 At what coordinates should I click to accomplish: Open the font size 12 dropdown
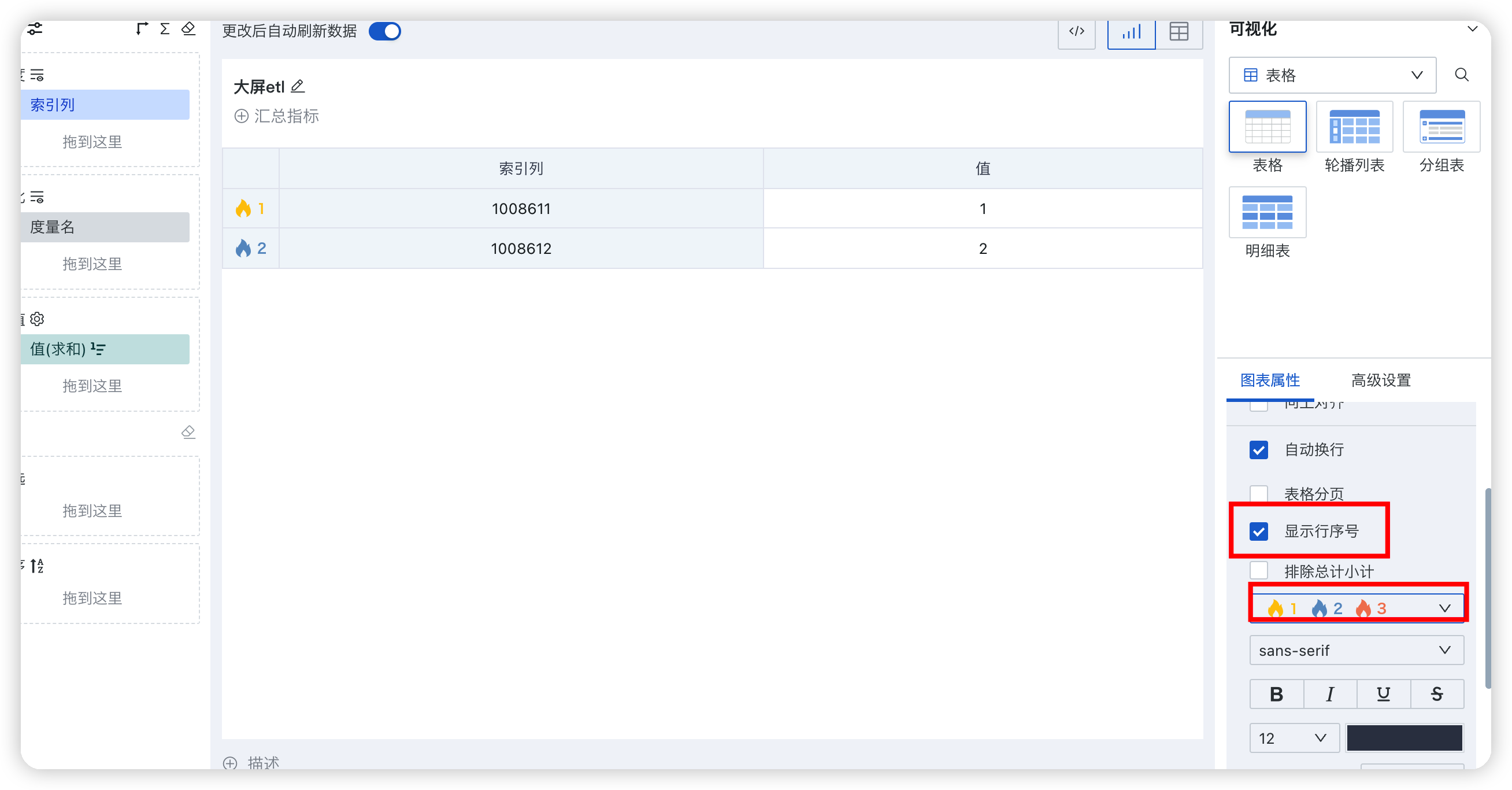point(1294,738)
